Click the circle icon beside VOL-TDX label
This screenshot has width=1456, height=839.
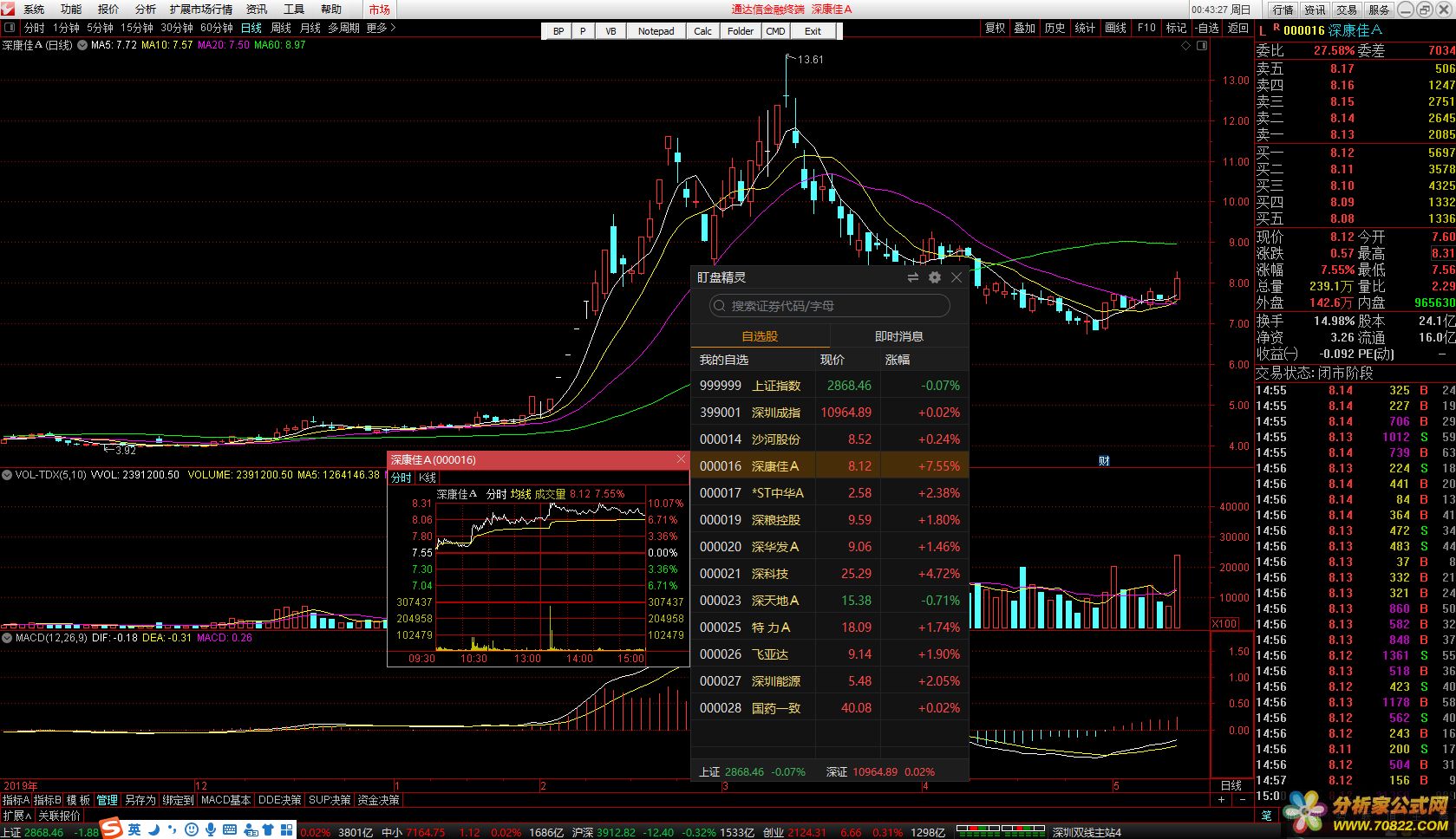(7, 475)
